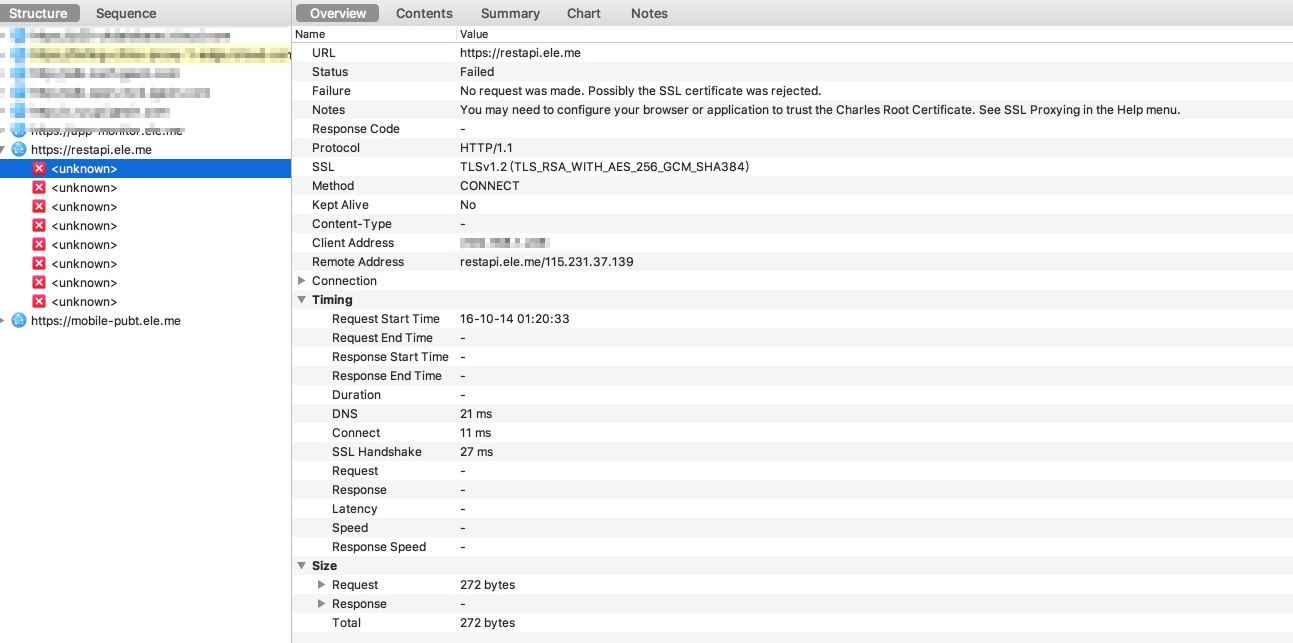Open the Notes tab
The image size is (1293, 643).
click(x=649, y=13)
